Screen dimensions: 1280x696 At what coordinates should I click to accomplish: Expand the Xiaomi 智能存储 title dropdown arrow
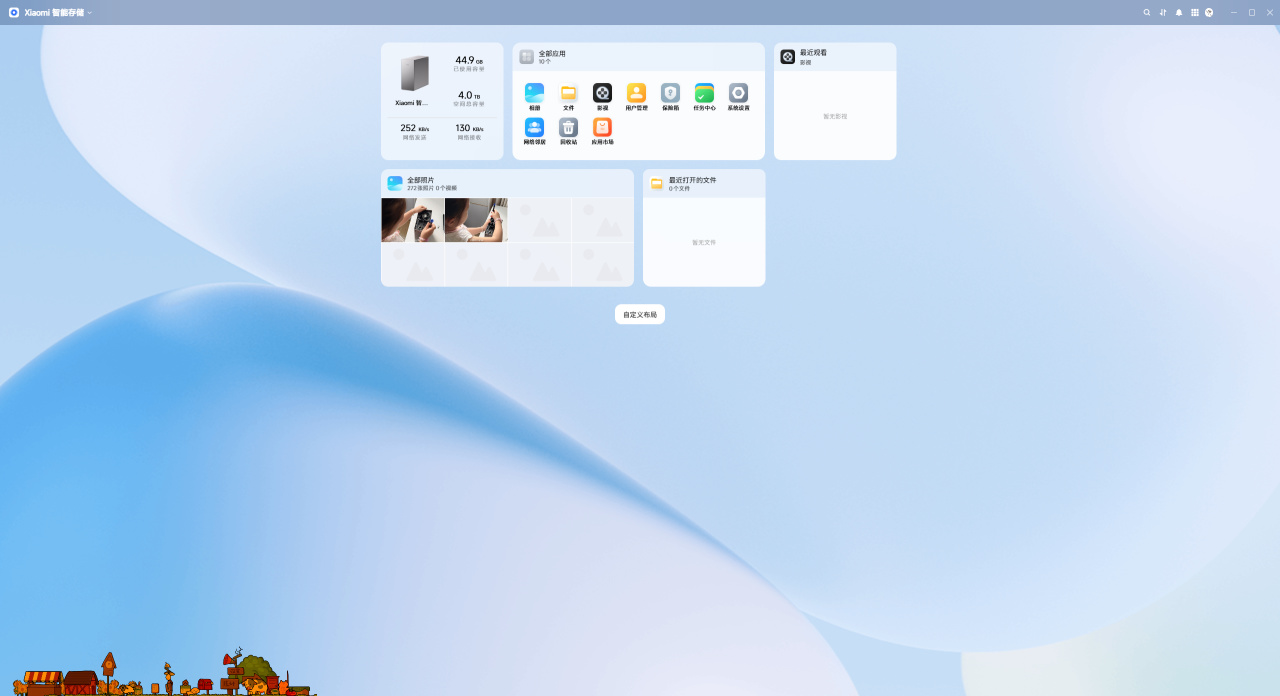(89, 12)
